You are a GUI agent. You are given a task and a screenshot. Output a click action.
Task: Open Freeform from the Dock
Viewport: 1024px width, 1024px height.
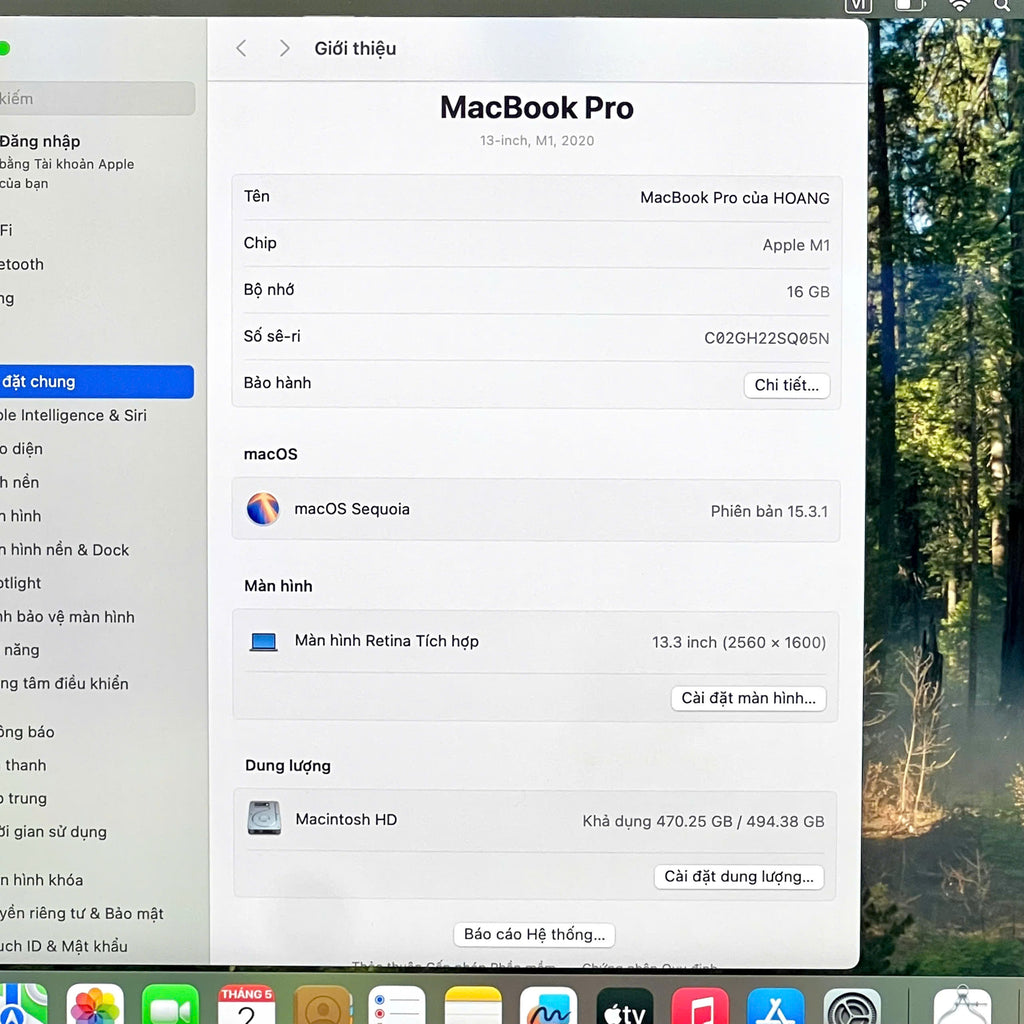click(549, 1004)
